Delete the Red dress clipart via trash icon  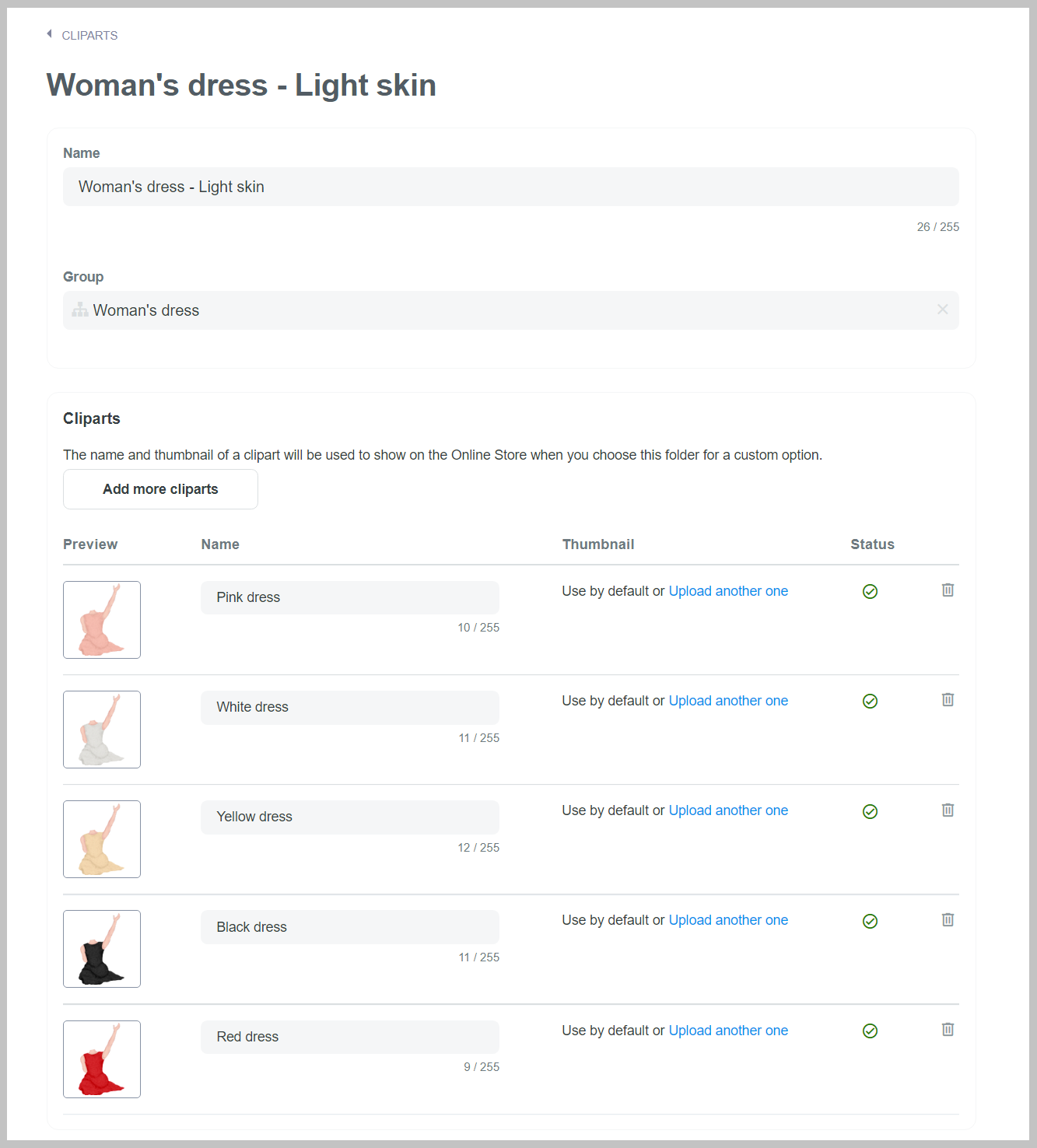pyautogui.click(x=948, y=1030)
